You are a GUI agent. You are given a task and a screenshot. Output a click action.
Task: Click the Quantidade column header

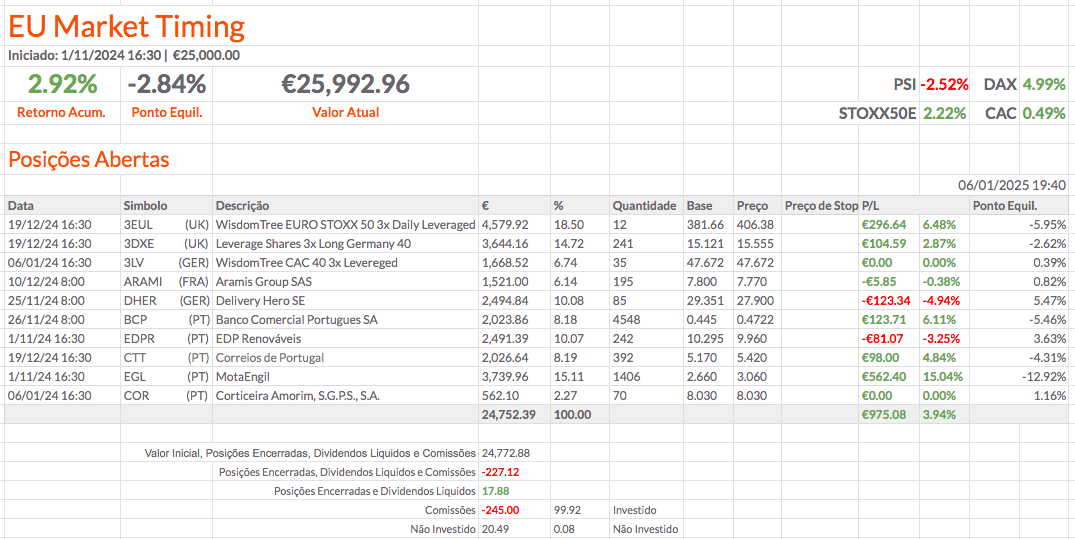[x=644, y=205]
